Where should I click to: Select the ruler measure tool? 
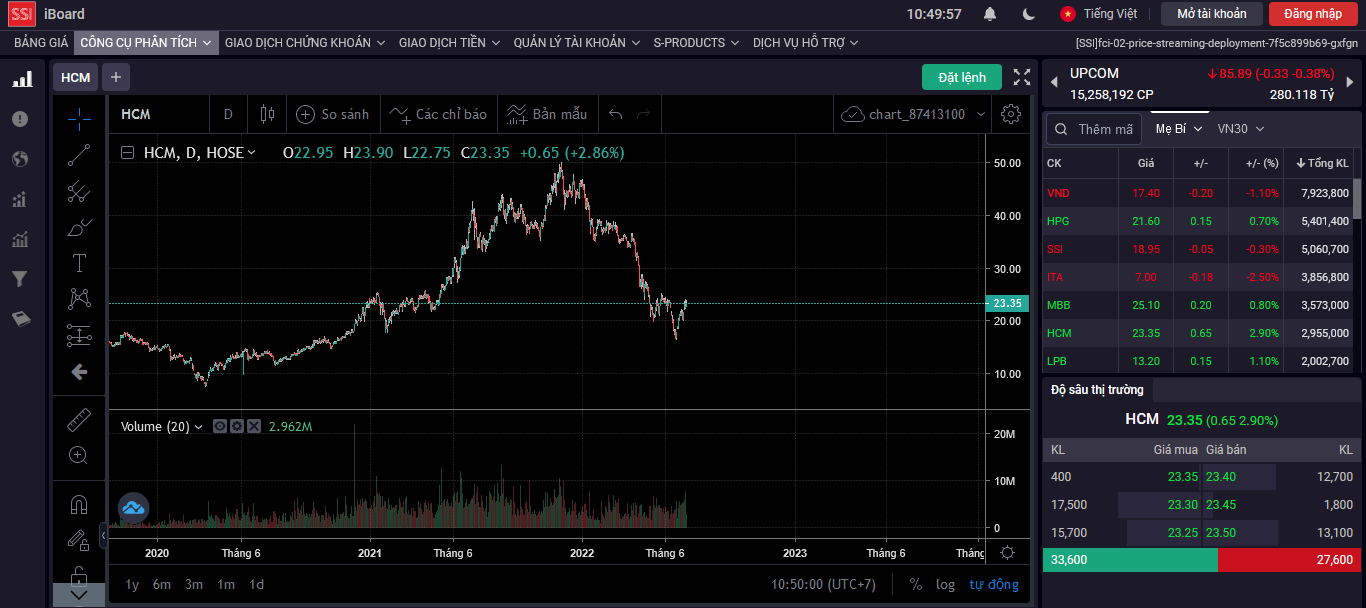point(79,419)
